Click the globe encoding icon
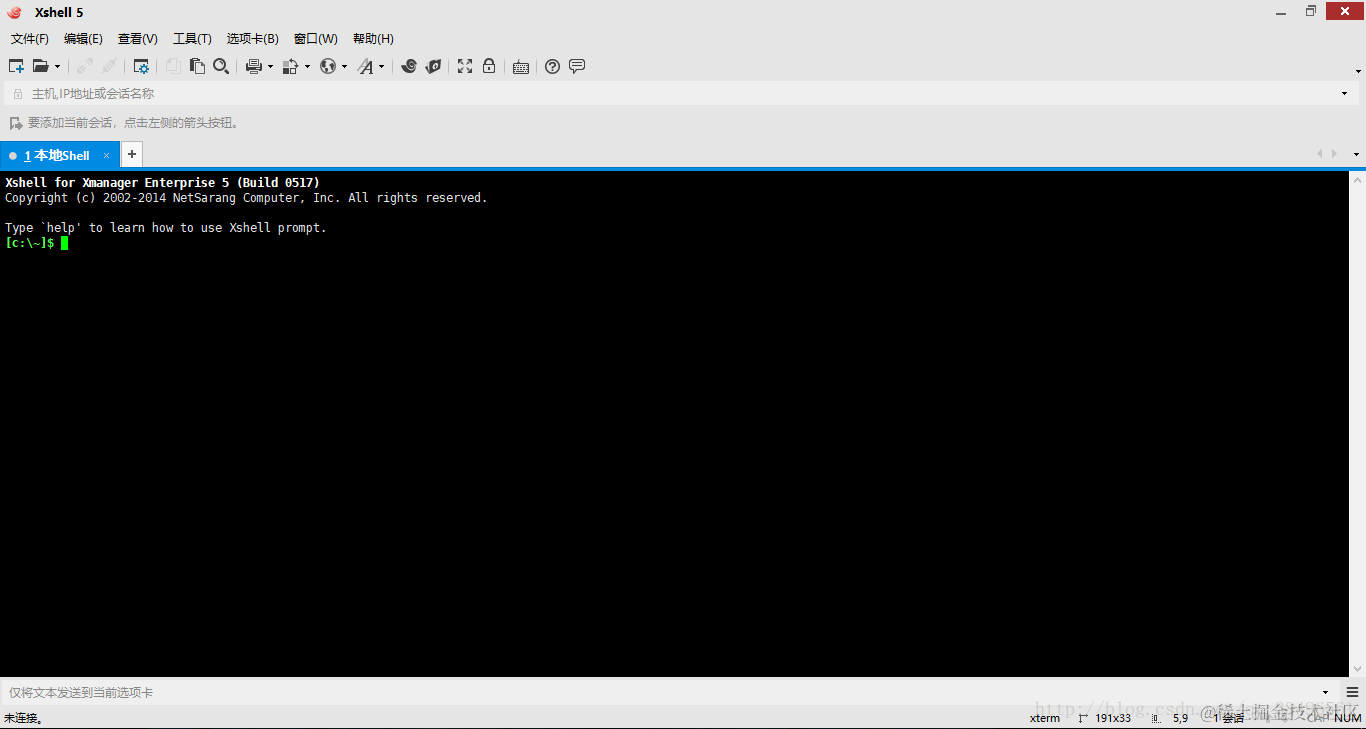This screenshot has width=1366, height=729. pos(327,66)
